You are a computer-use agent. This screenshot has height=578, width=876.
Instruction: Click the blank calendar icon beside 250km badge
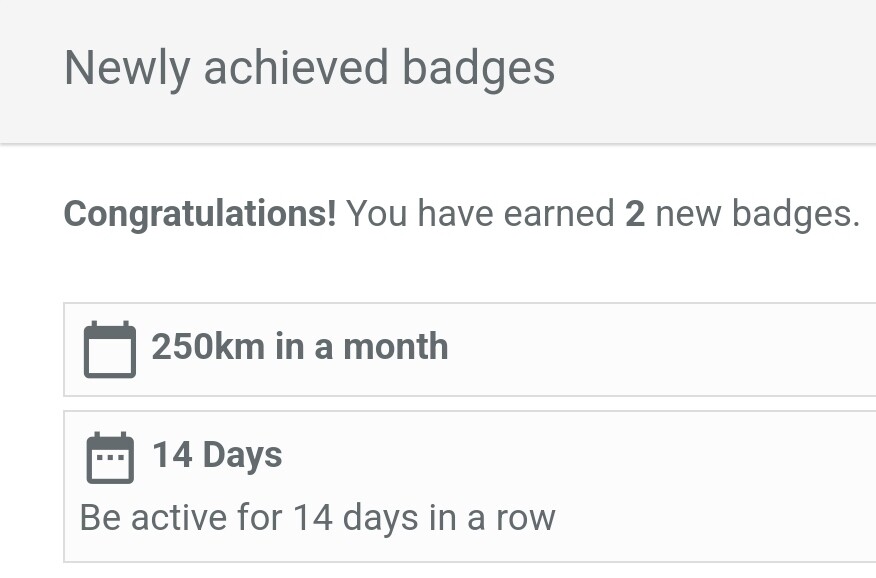click(x=110, y=350)
